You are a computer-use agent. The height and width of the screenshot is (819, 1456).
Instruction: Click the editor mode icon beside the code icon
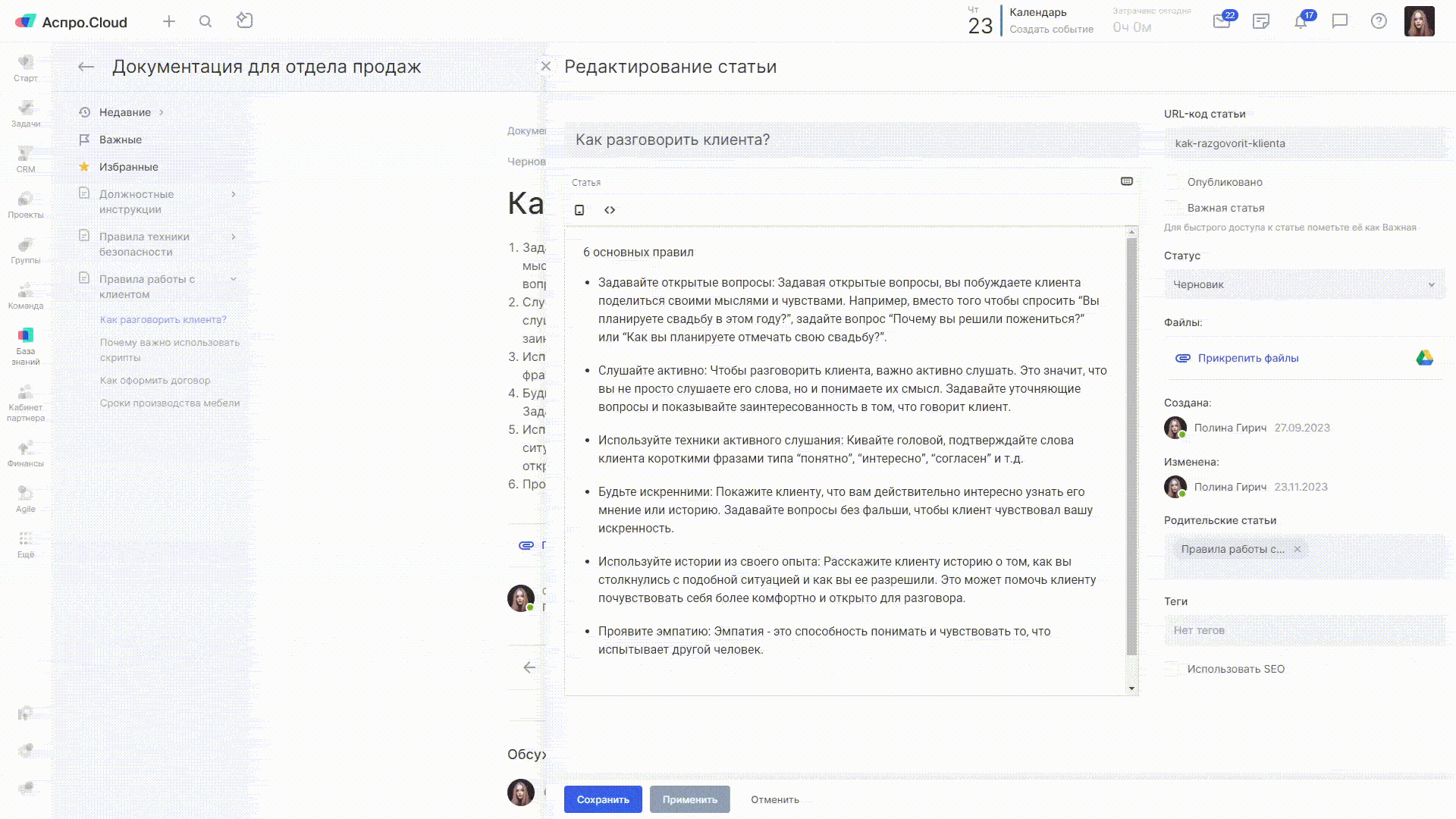pyautogui.click(x=579, y=210)
